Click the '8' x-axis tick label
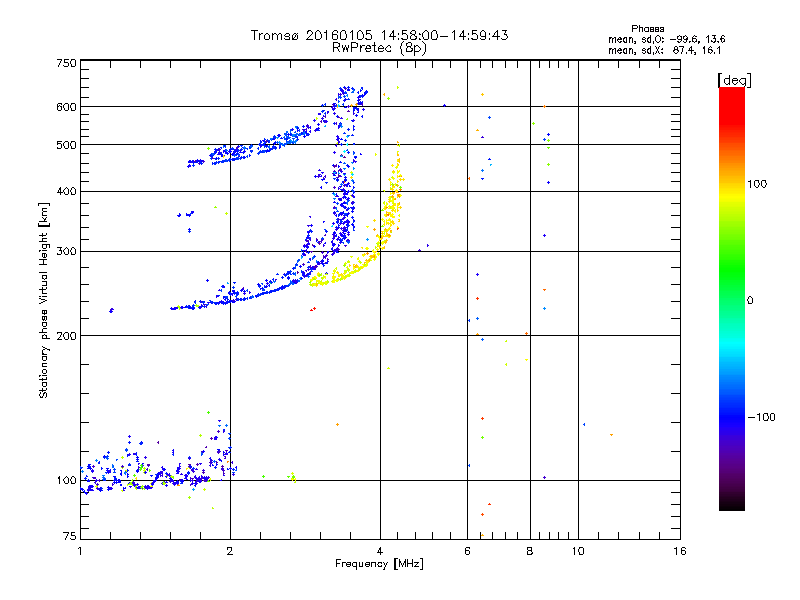This screenshot has width=800, height=600. 530,551
